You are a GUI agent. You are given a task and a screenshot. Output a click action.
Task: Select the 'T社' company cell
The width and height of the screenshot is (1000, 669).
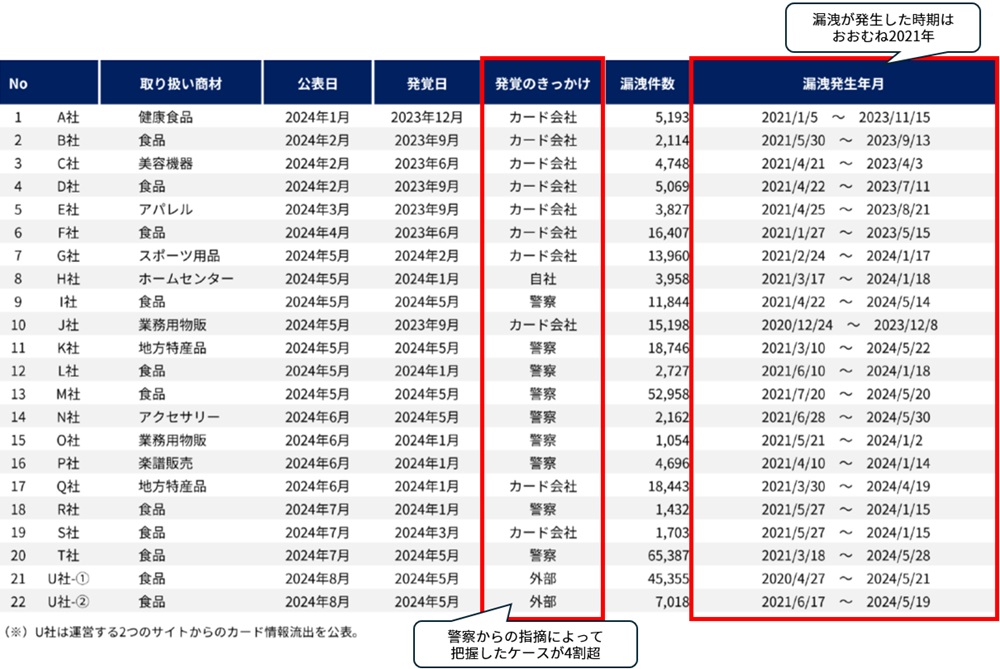[68, 555]
